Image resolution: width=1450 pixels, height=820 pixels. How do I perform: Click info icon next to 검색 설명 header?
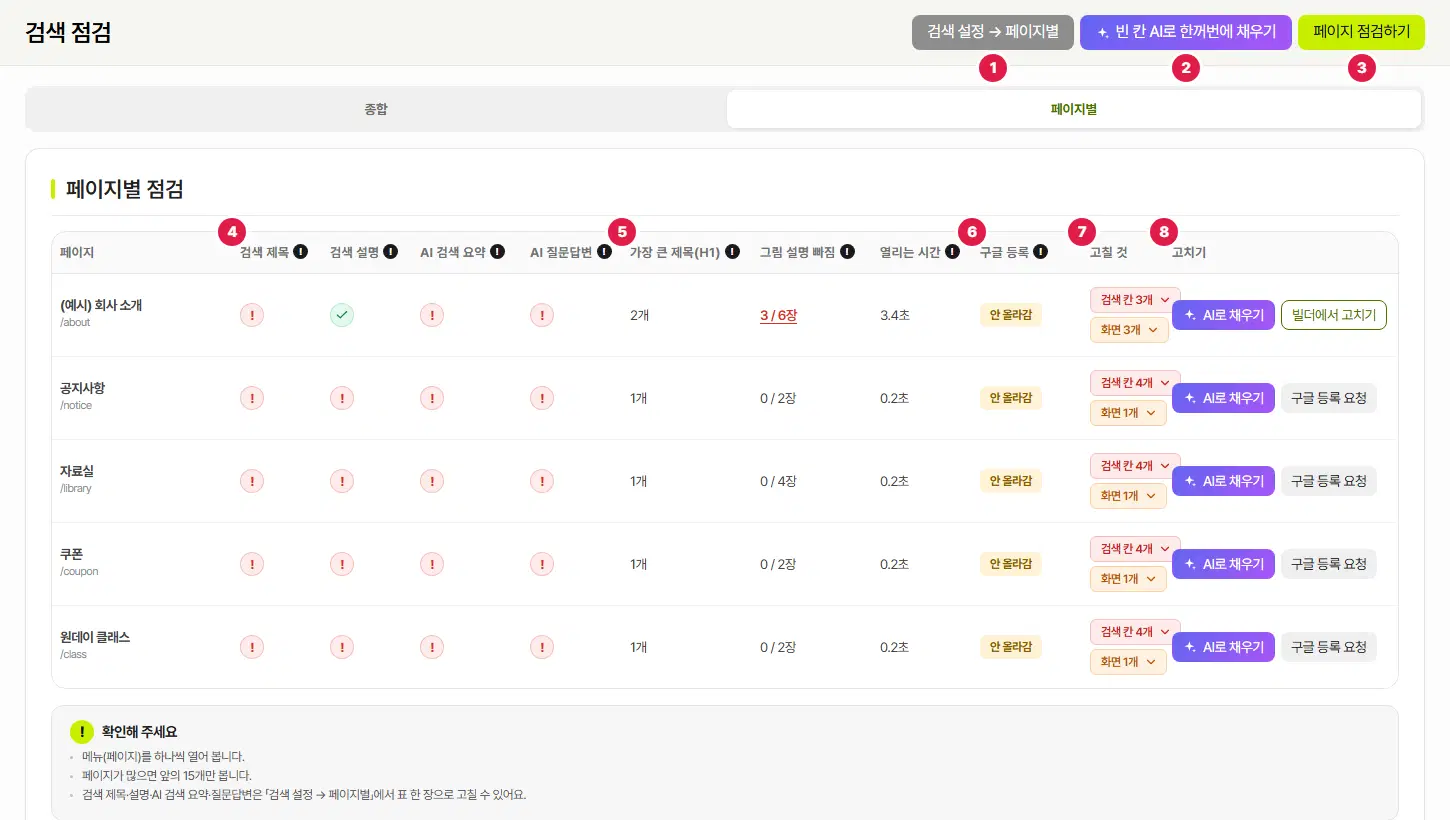pos(390,252)
